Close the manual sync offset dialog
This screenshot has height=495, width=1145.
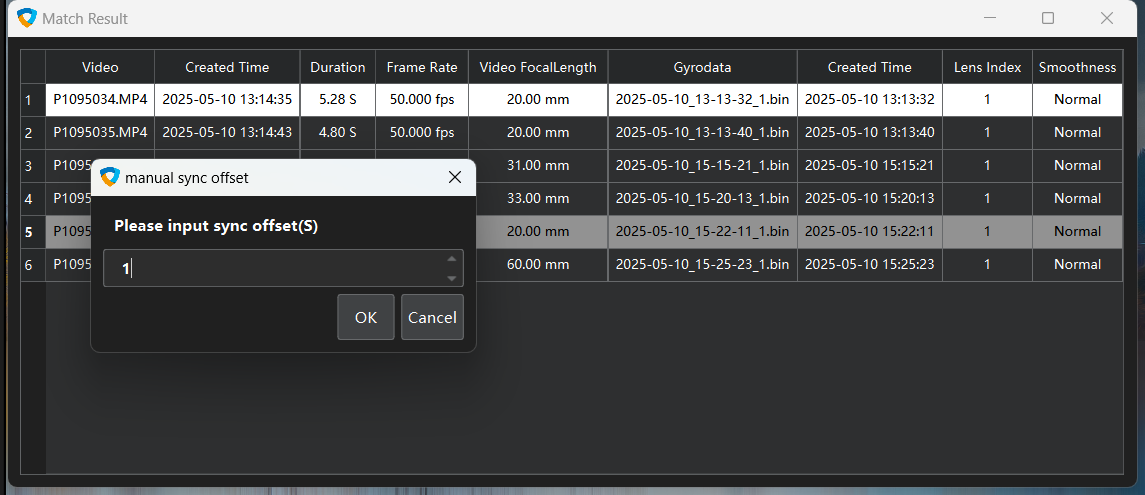tap(454, 177)
